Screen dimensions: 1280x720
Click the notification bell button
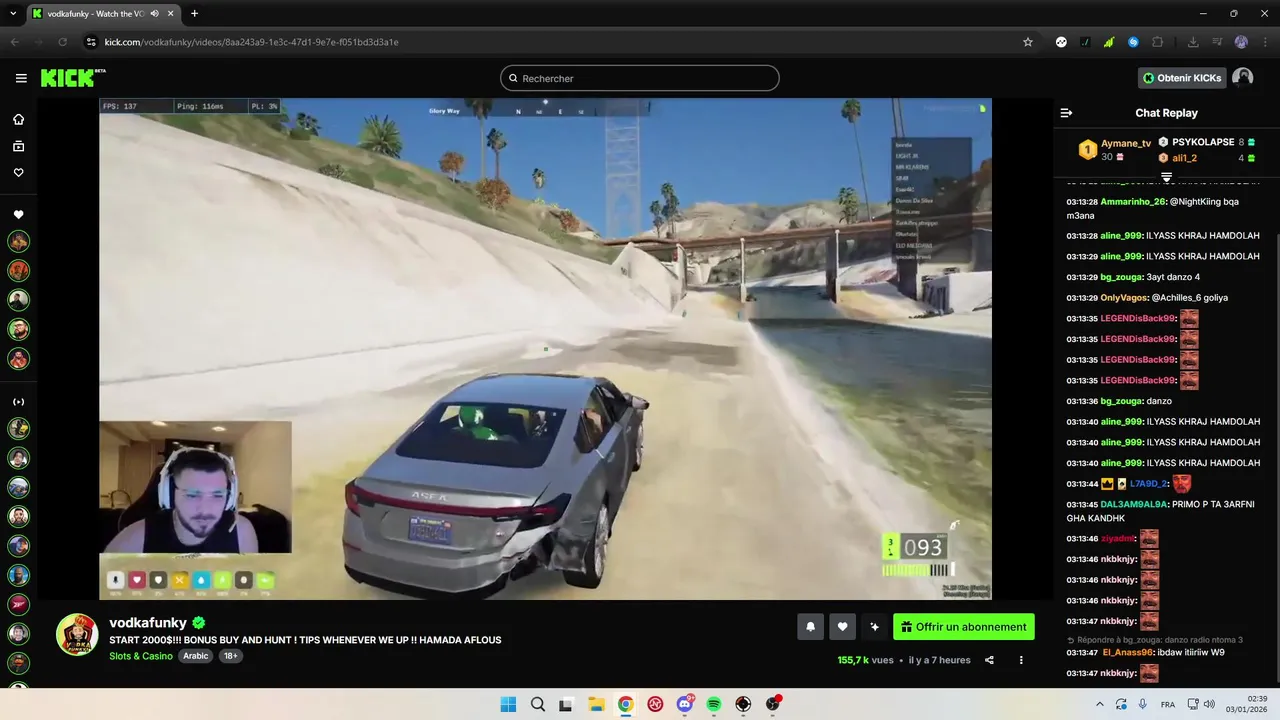point(810,627)
